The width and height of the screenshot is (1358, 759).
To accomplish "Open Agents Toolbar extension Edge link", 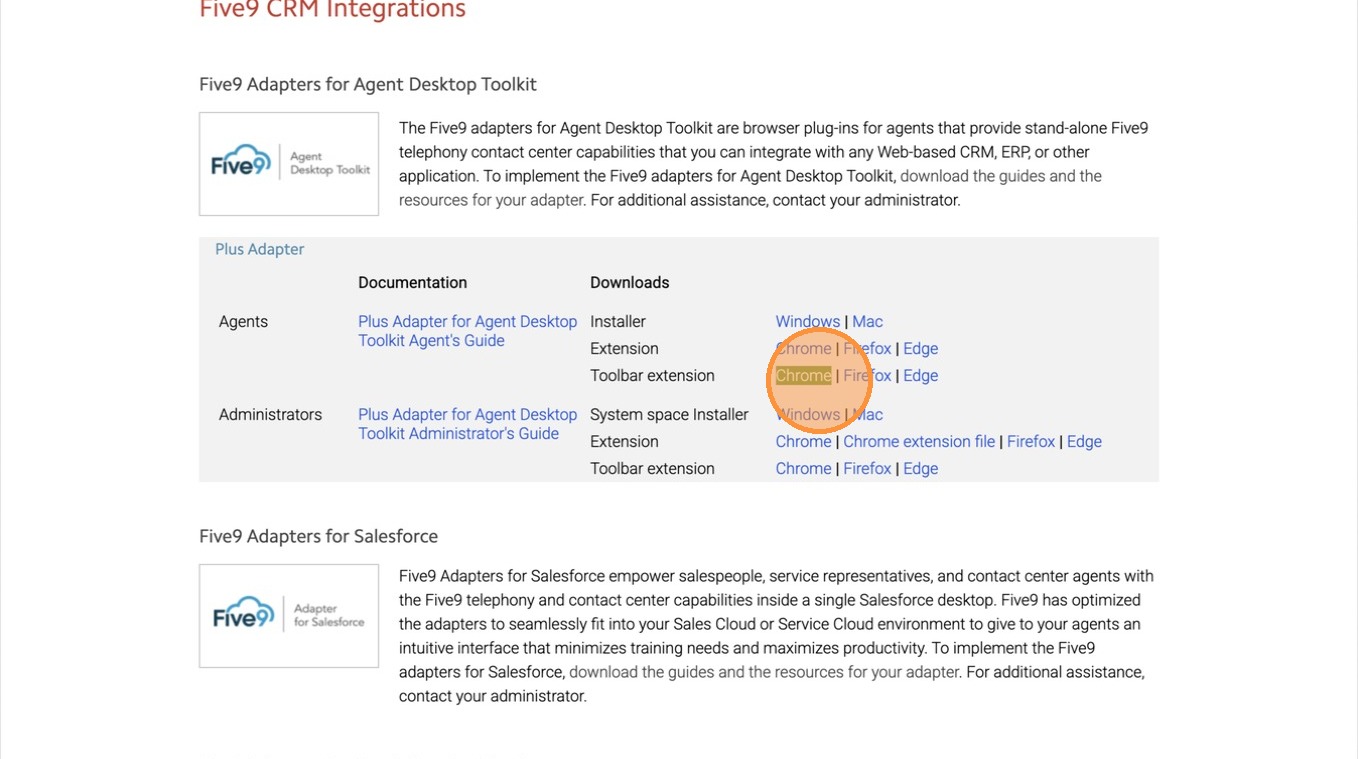I will point(920,375).
